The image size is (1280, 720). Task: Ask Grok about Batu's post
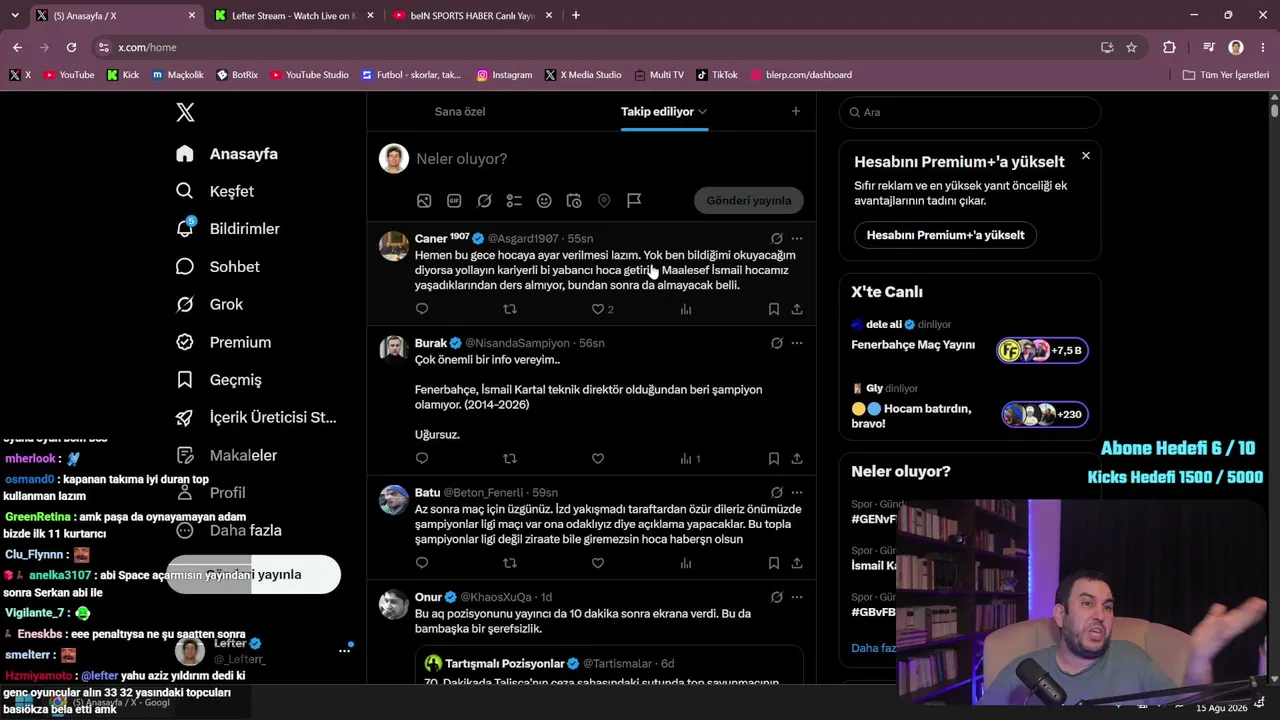pyautogui.click(x=776, y=492)
